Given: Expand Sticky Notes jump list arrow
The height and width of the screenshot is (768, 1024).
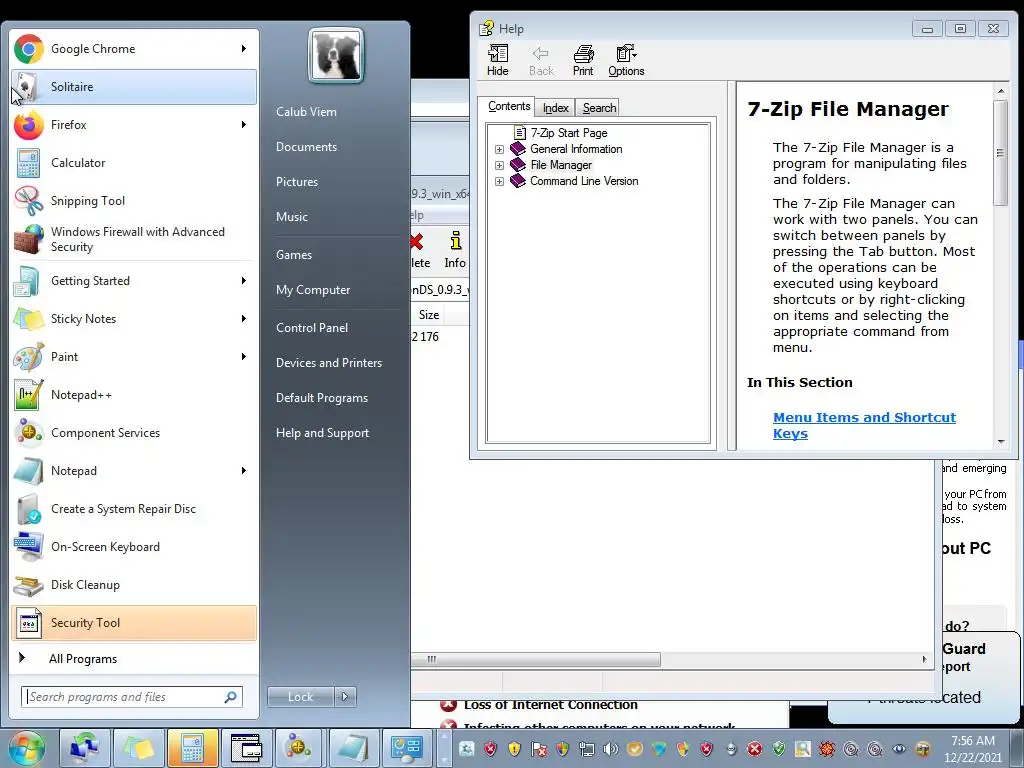Looking at the screenshot, I should click(244, 319).
